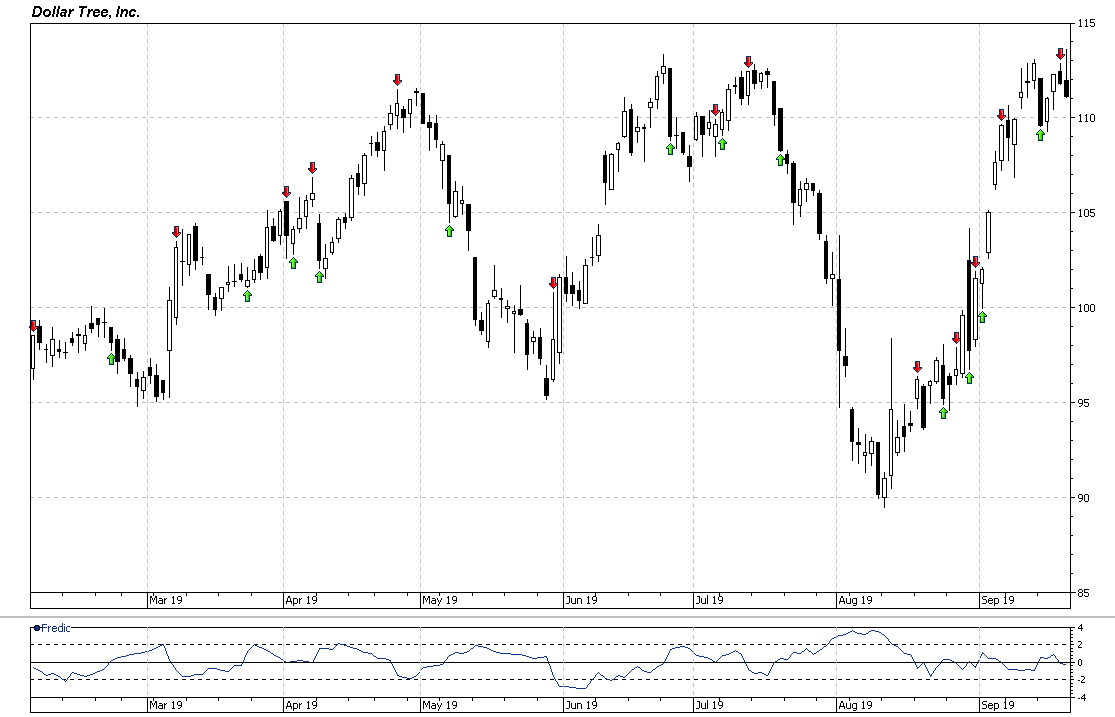1115x717 pixels.
Task: Select "Mar 19" on the price chart date axis
Action: [166, 600]
